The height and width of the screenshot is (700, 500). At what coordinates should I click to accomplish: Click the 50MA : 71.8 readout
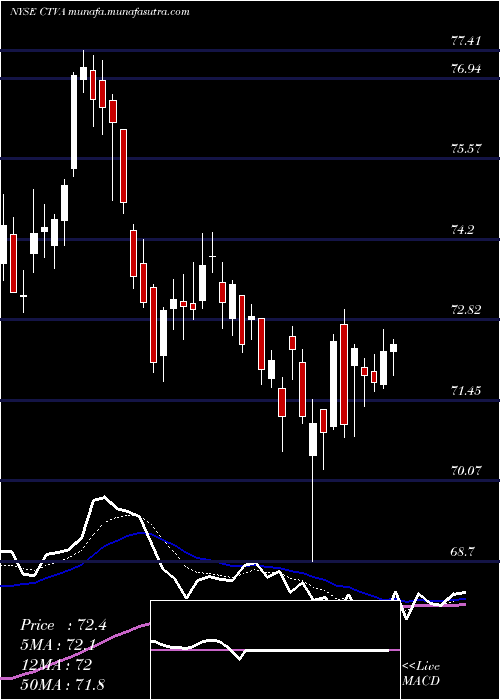point(62,684)
